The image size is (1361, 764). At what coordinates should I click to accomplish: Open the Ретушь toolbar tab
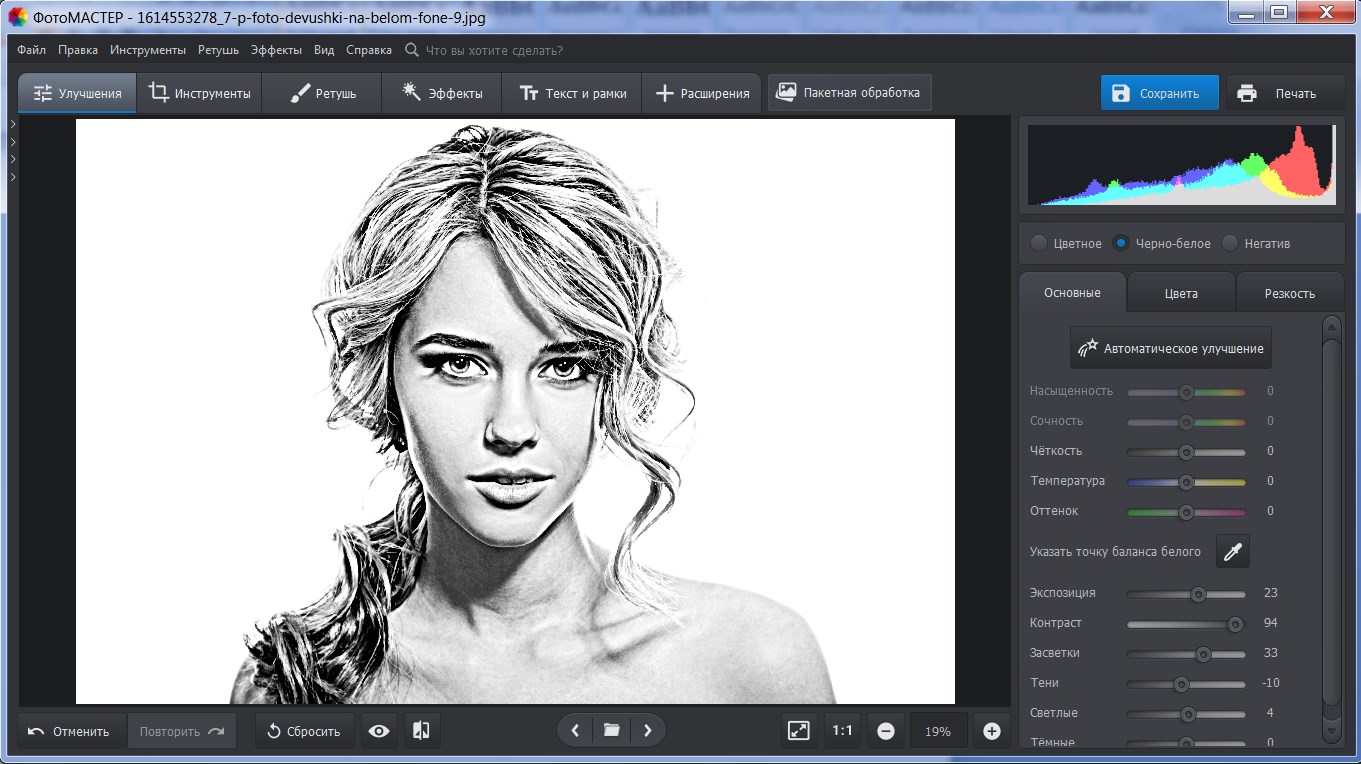coord(322,93)
